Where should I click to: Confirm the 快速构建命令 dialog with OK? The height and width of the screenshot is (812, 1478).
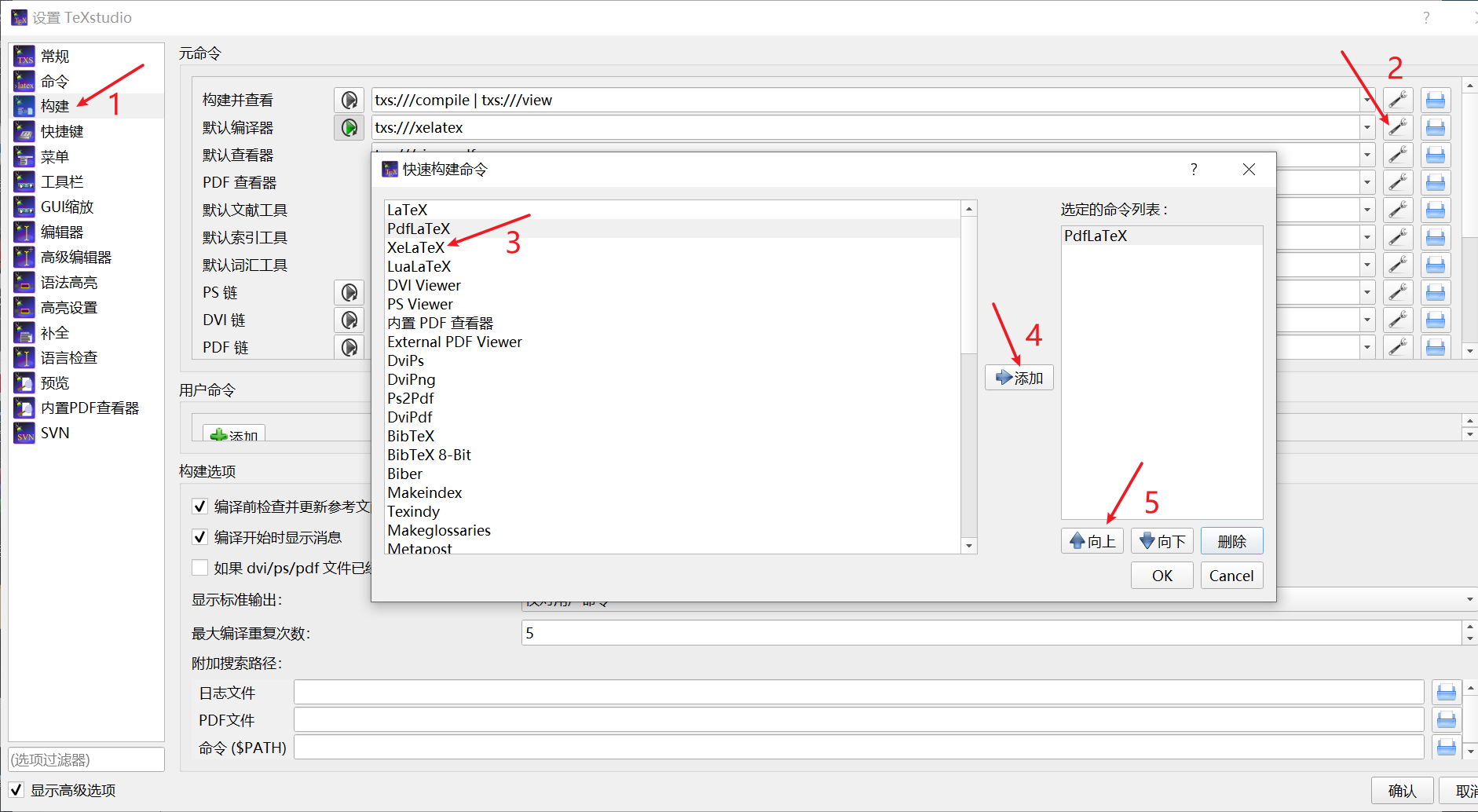click(1162, 576)
